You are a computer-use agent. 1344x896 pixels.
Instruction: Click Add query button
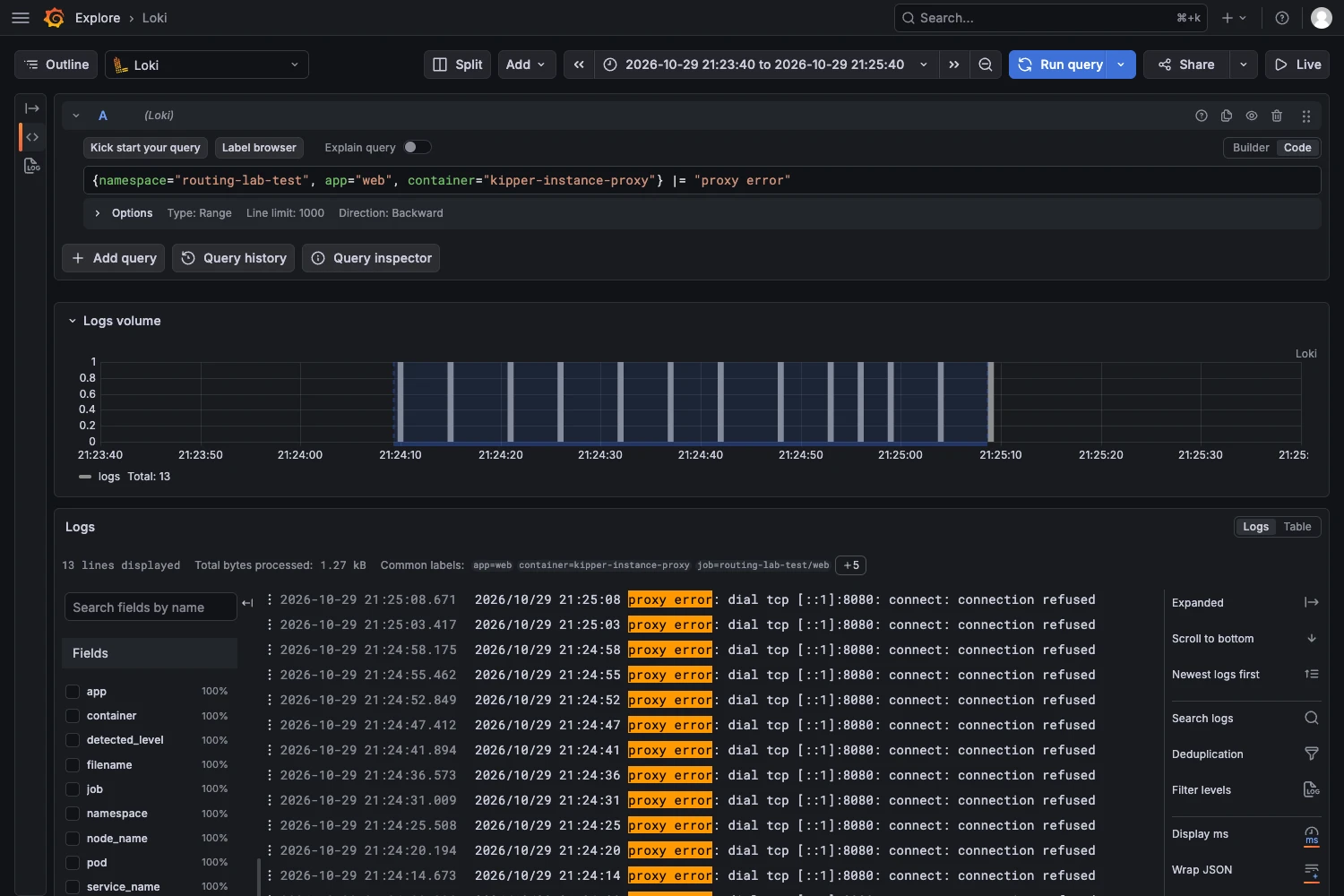coord(113,258)
